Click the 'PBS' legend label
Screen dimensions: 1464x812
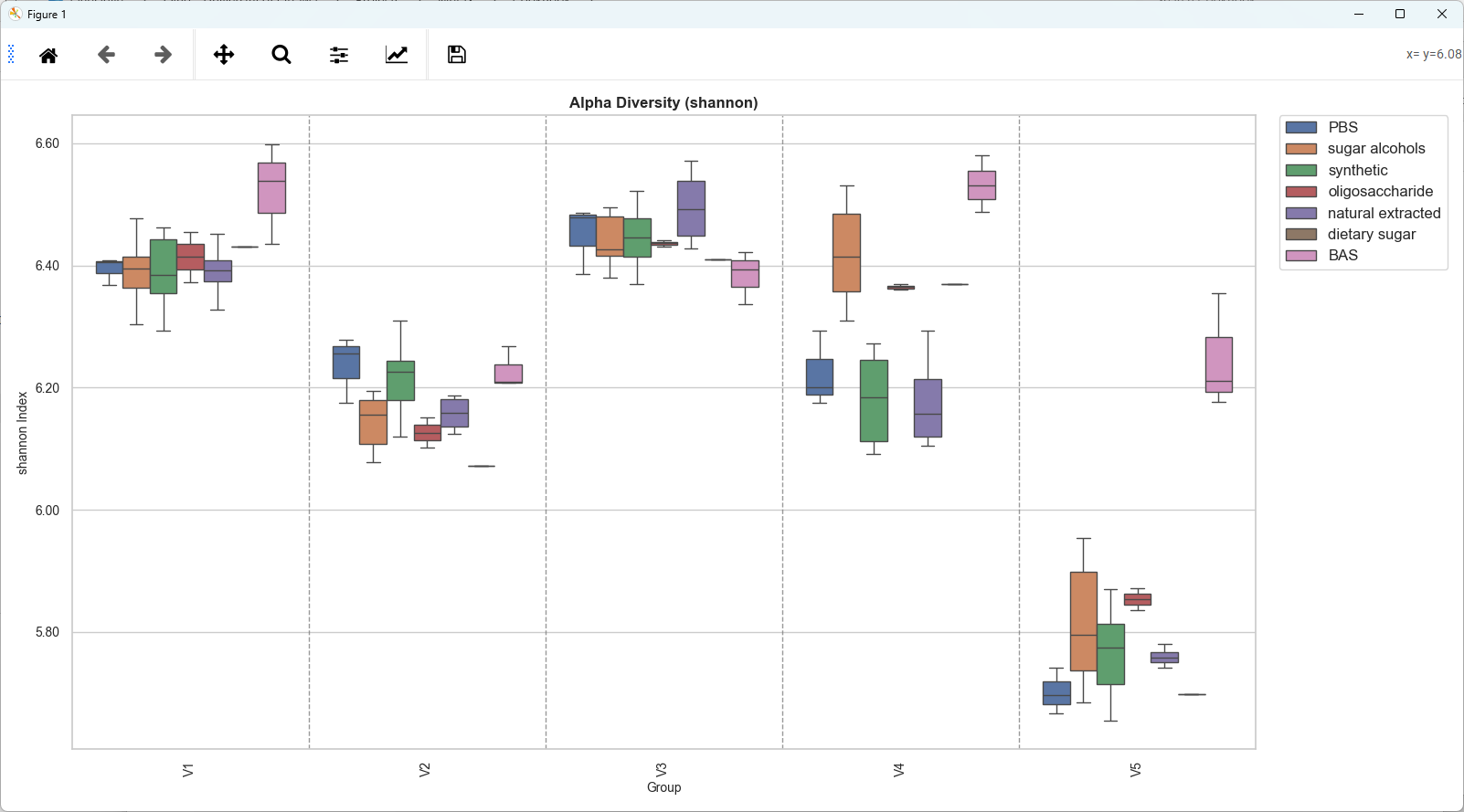(1342, 128)
